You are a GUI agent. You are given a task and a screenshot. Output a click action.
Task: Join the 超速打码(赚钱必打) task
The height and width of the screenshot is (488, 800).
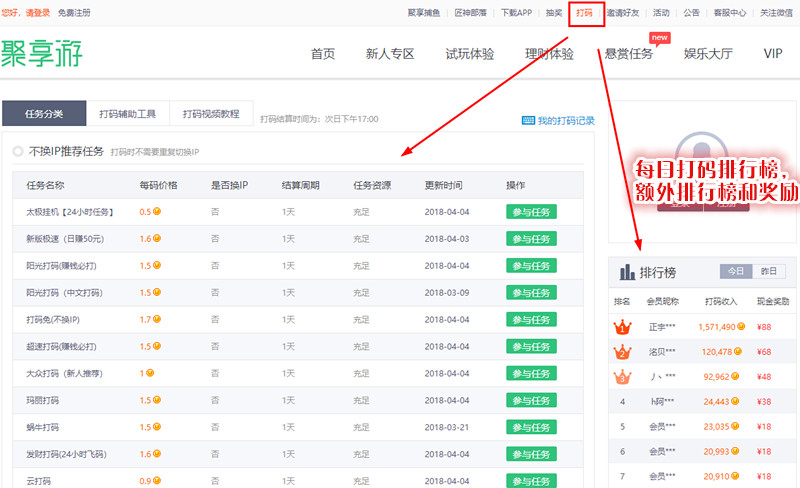[531, 347]
